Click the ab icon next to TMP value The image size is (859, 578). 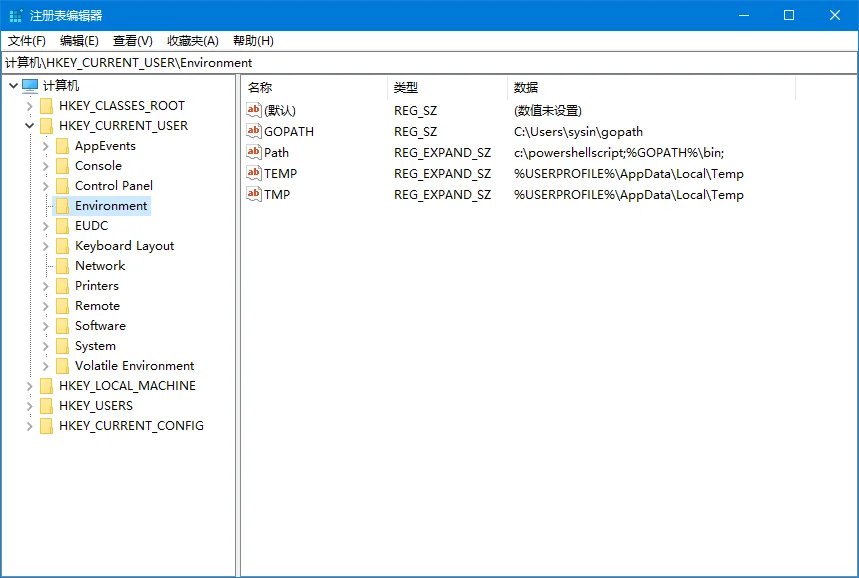pos(254,194)
